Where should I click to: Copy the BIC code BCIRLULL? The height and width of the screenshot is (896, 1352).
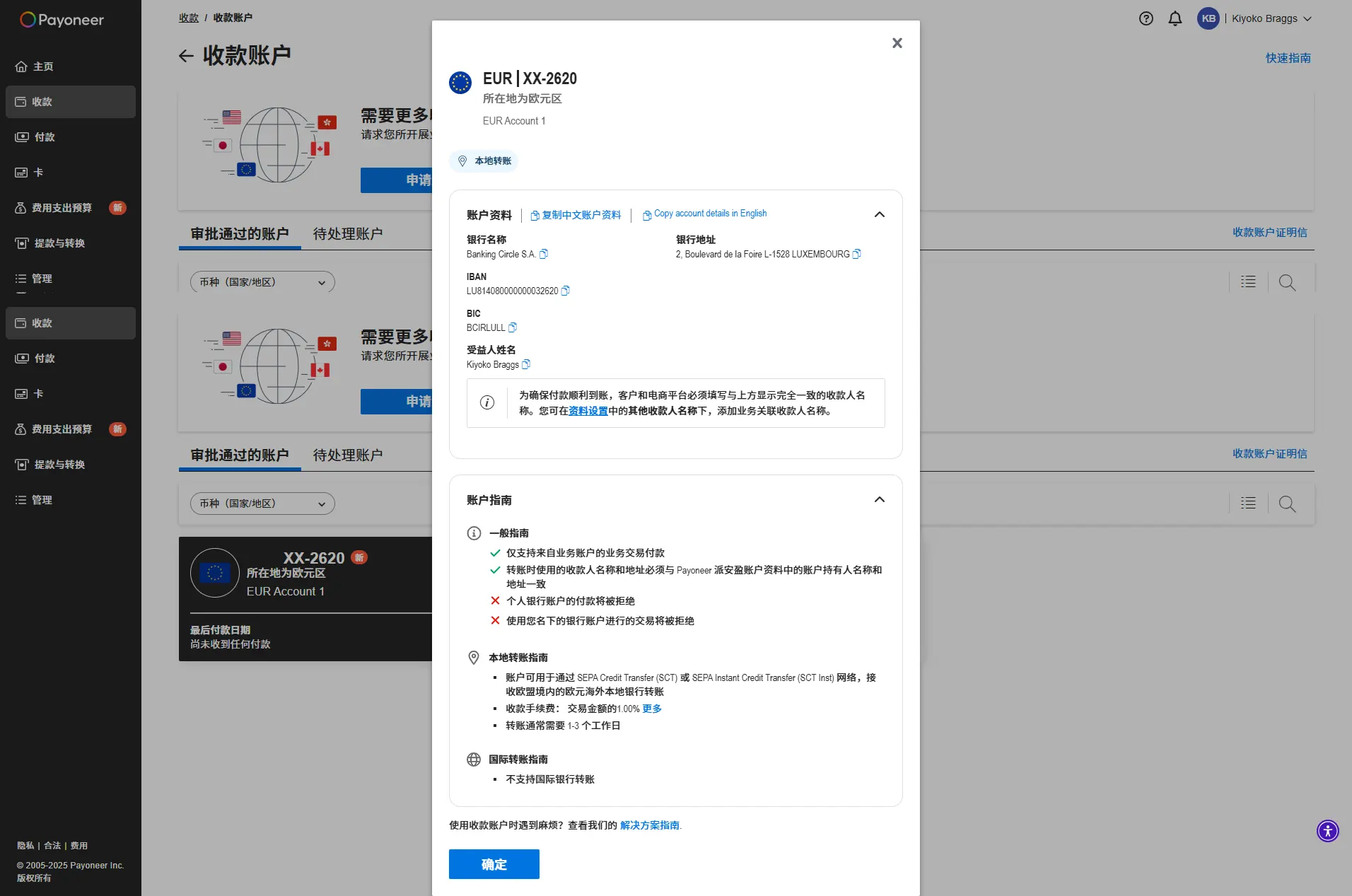point(513,327)
